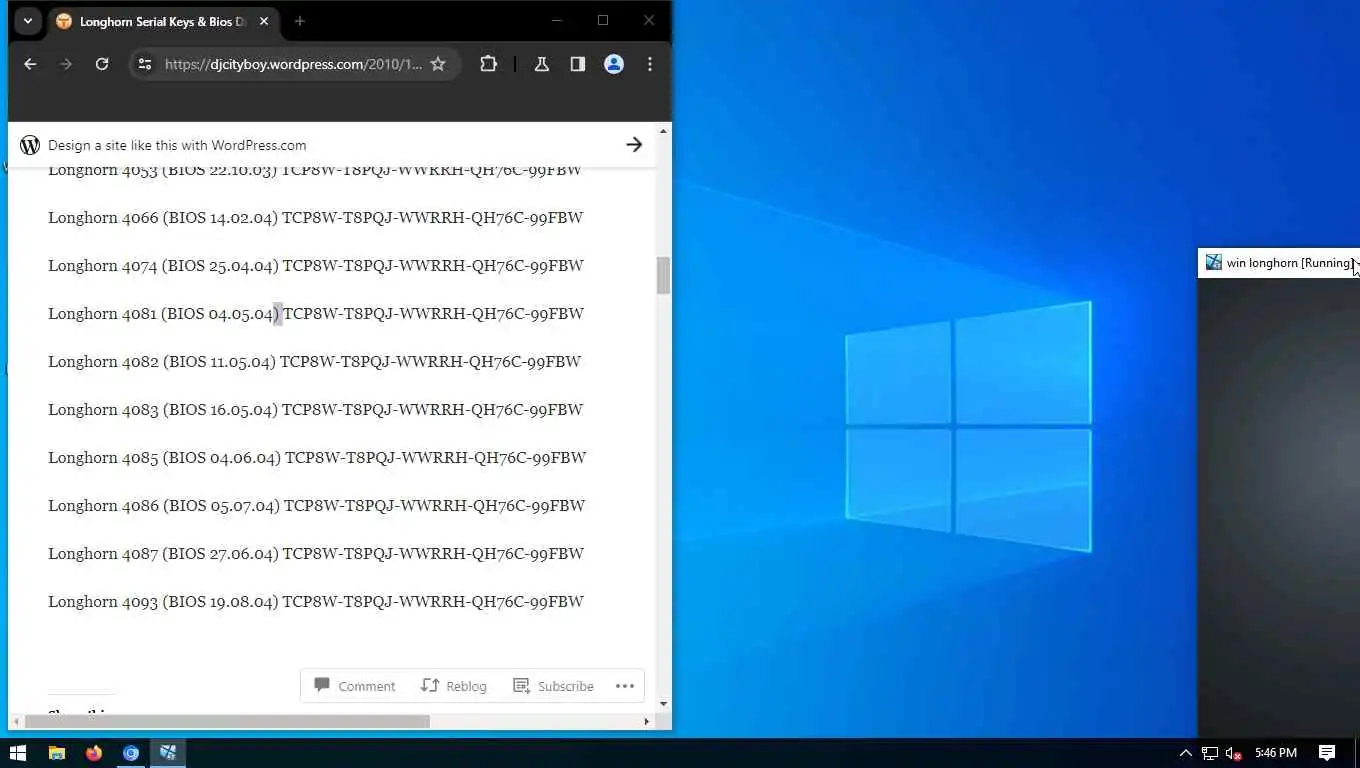Click the Longhorn 4086 (BIOS 05.07.04) line

click(316, 505)
